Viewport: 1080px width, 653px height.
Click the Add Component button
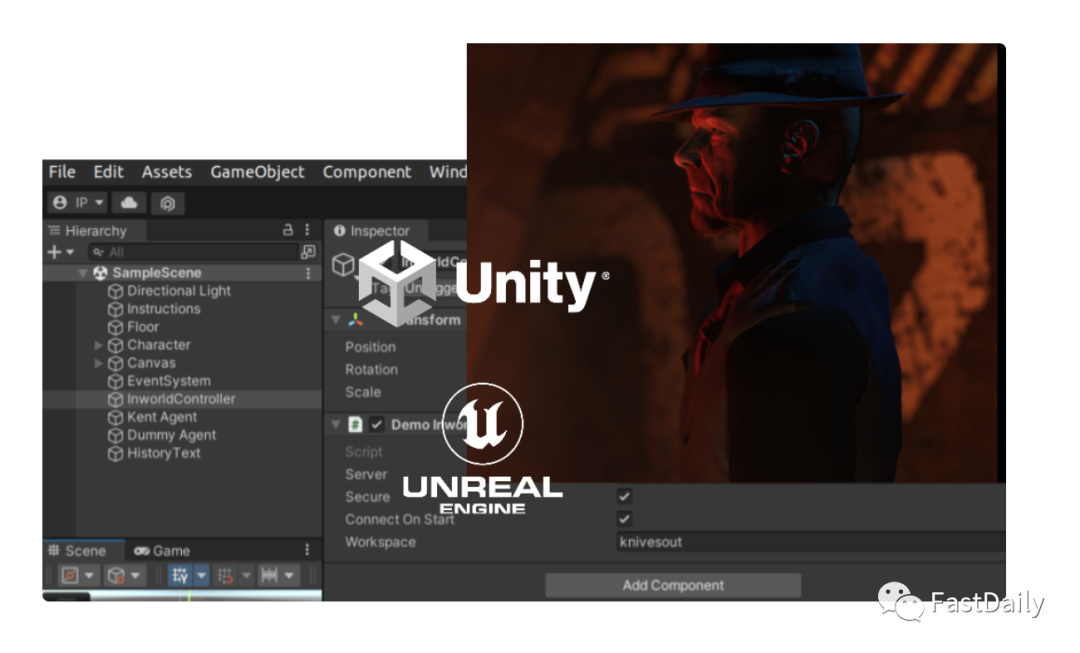673,585
